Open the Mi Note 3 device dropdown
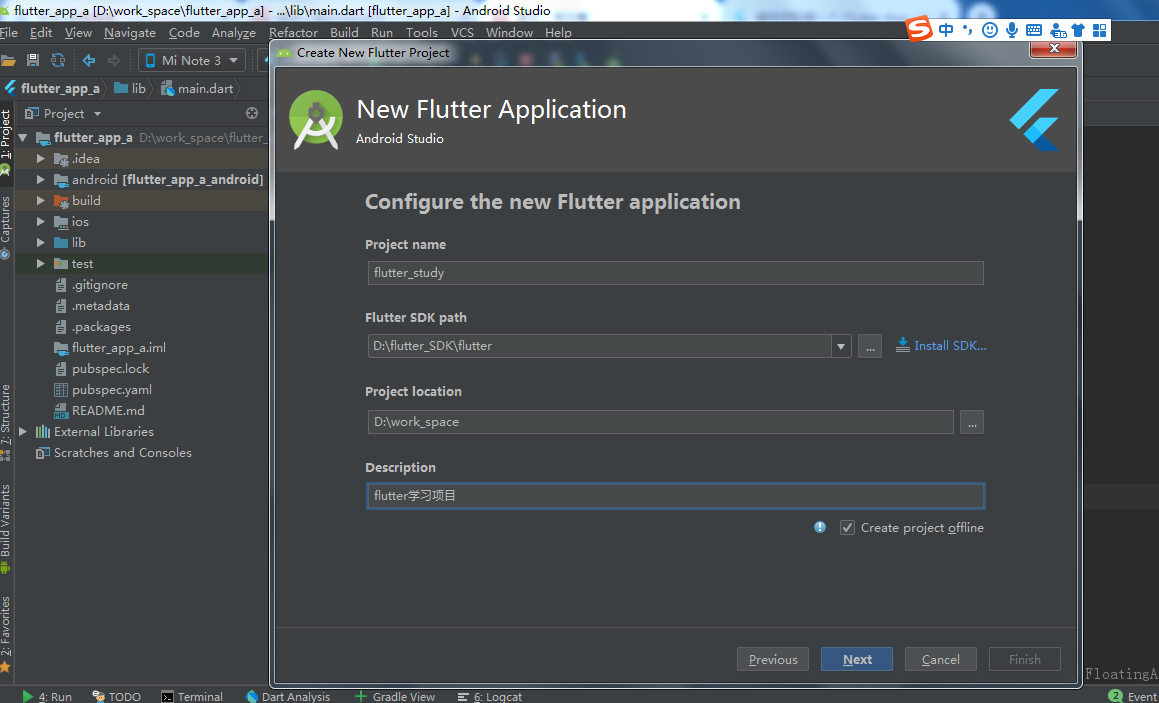 [x=192, y=61]
